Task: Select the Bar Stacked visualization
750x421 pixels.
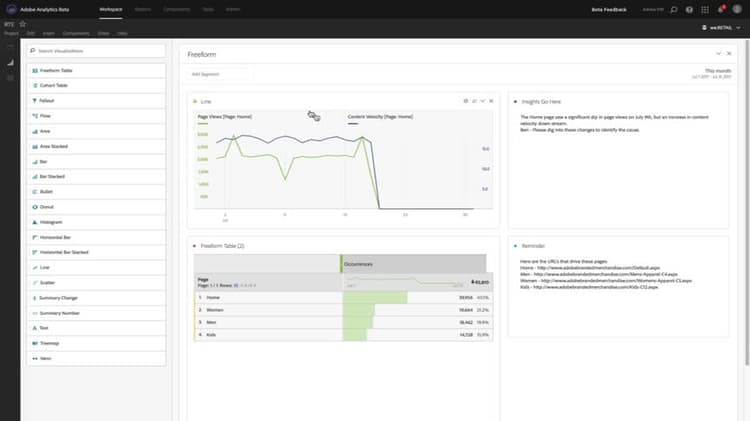Action: coord(97,177)
